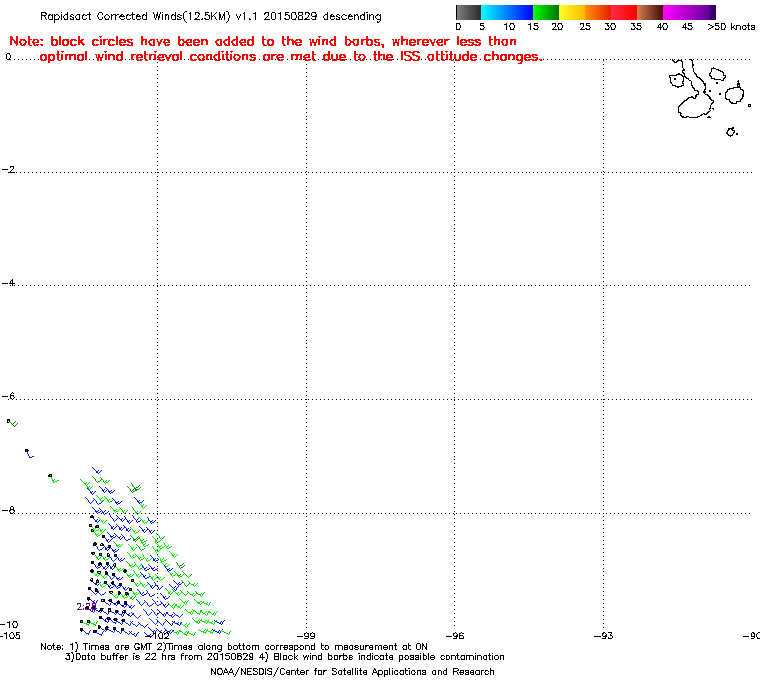This screenshot has height=688, width=760.
Task: Click the largest Galapagos island outline
Action: click(695, 90)
